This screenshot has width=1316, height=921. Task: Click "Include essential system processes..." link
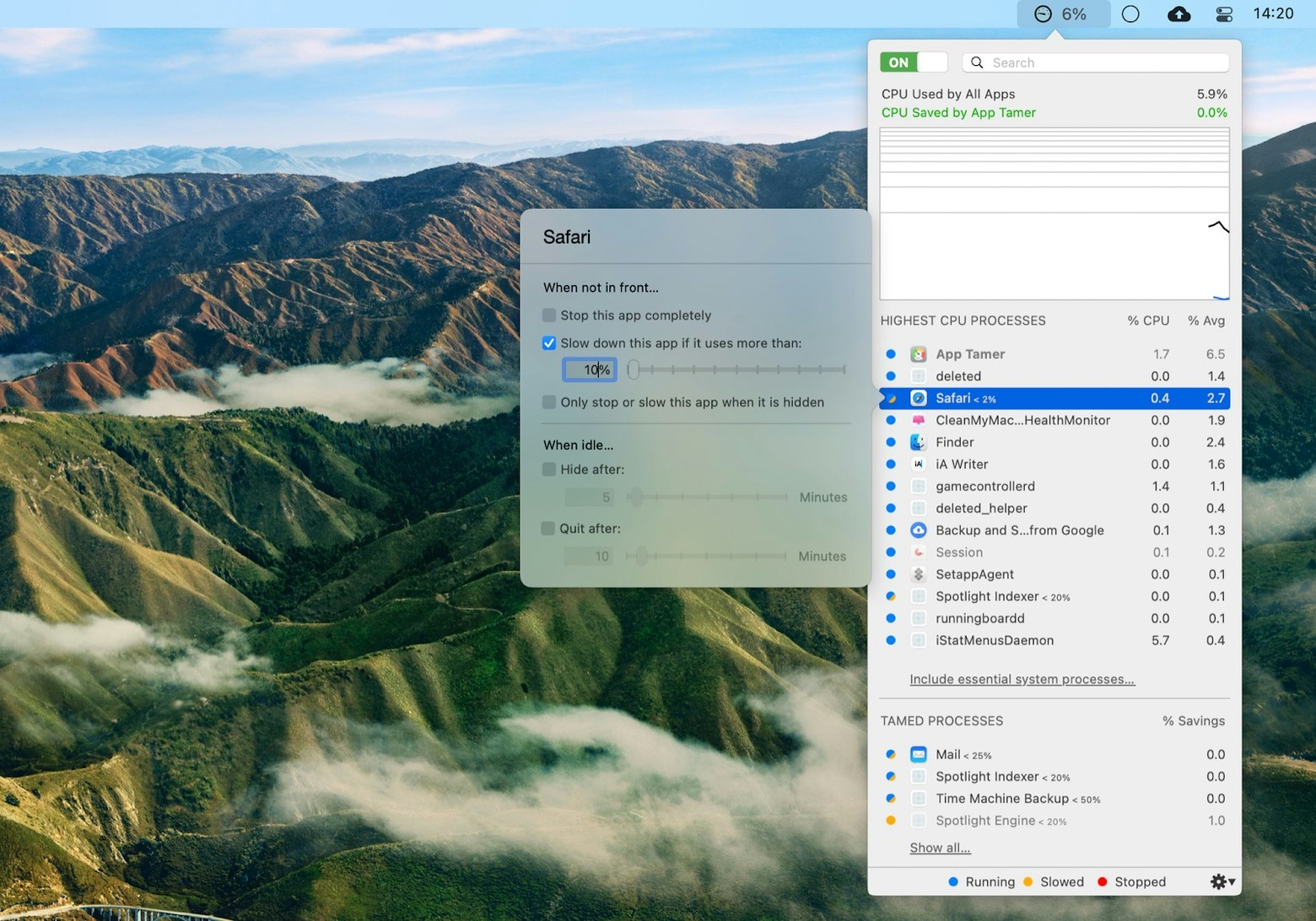pos(1022,679)
